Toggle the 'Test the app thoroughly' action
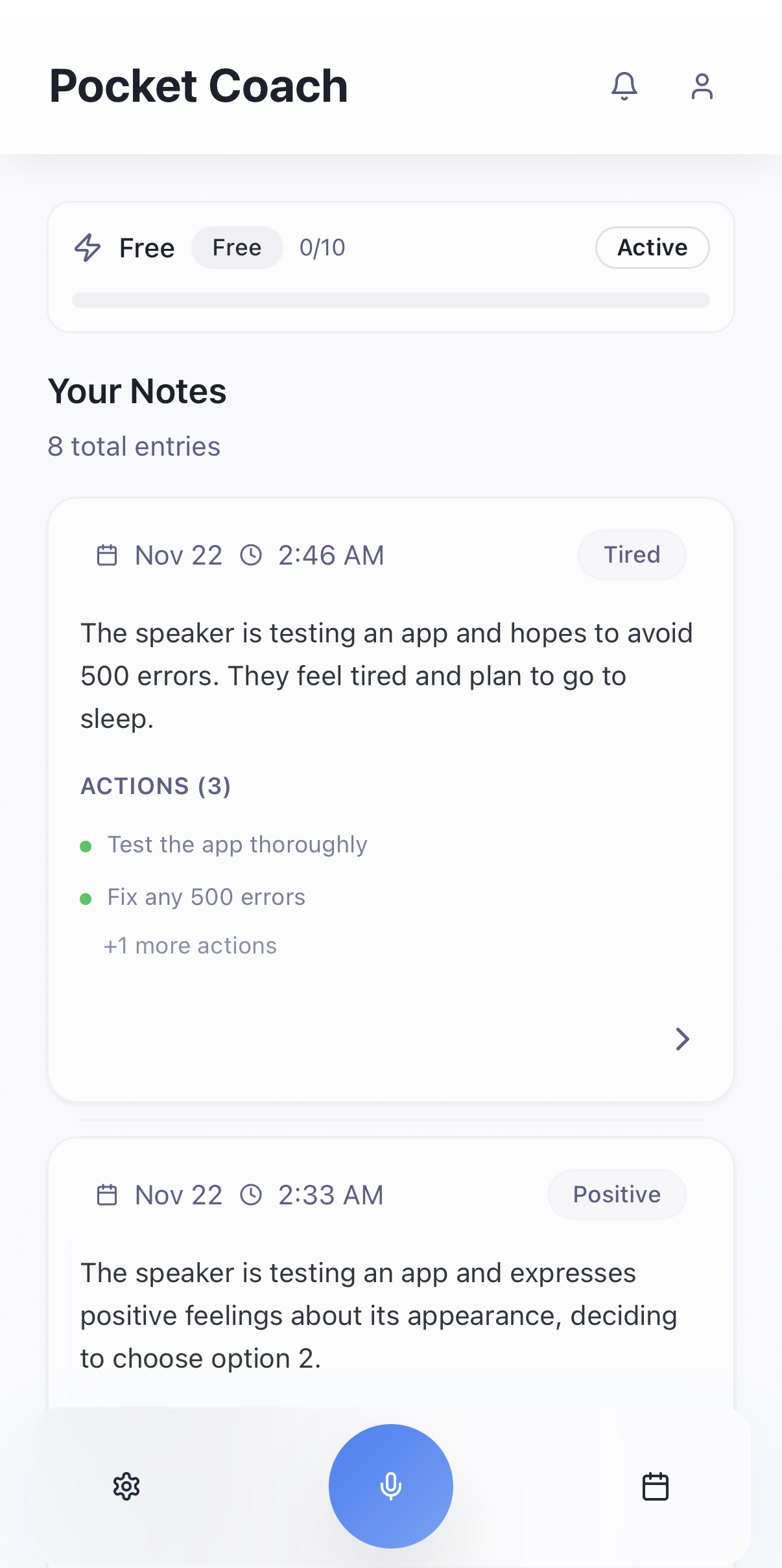This screenshot has height=1568, width=782. (x=236, y=844)
